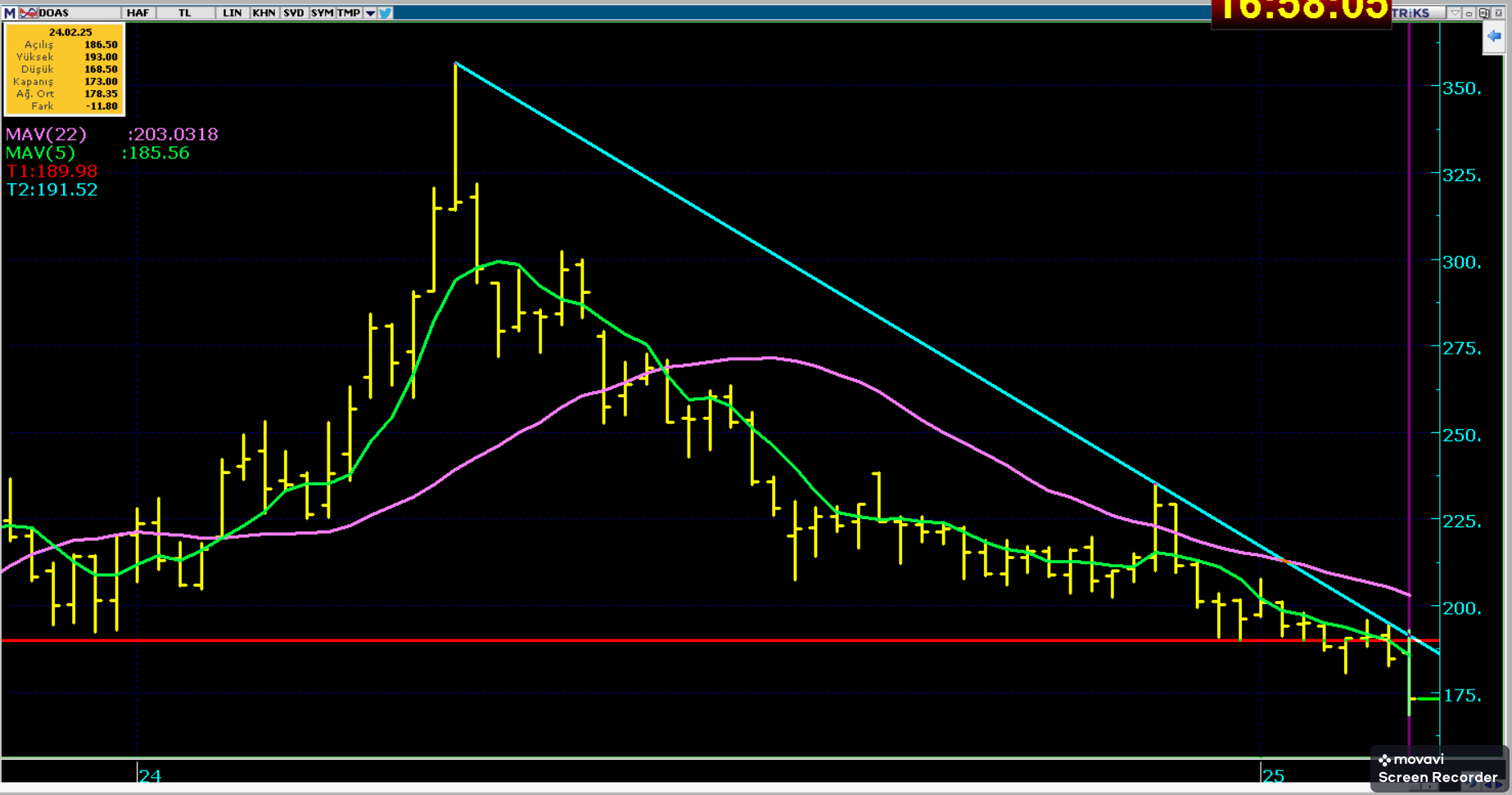
Task: Click the Twitter bird icon
Action: pyautogui.click(x=385, y=13)
